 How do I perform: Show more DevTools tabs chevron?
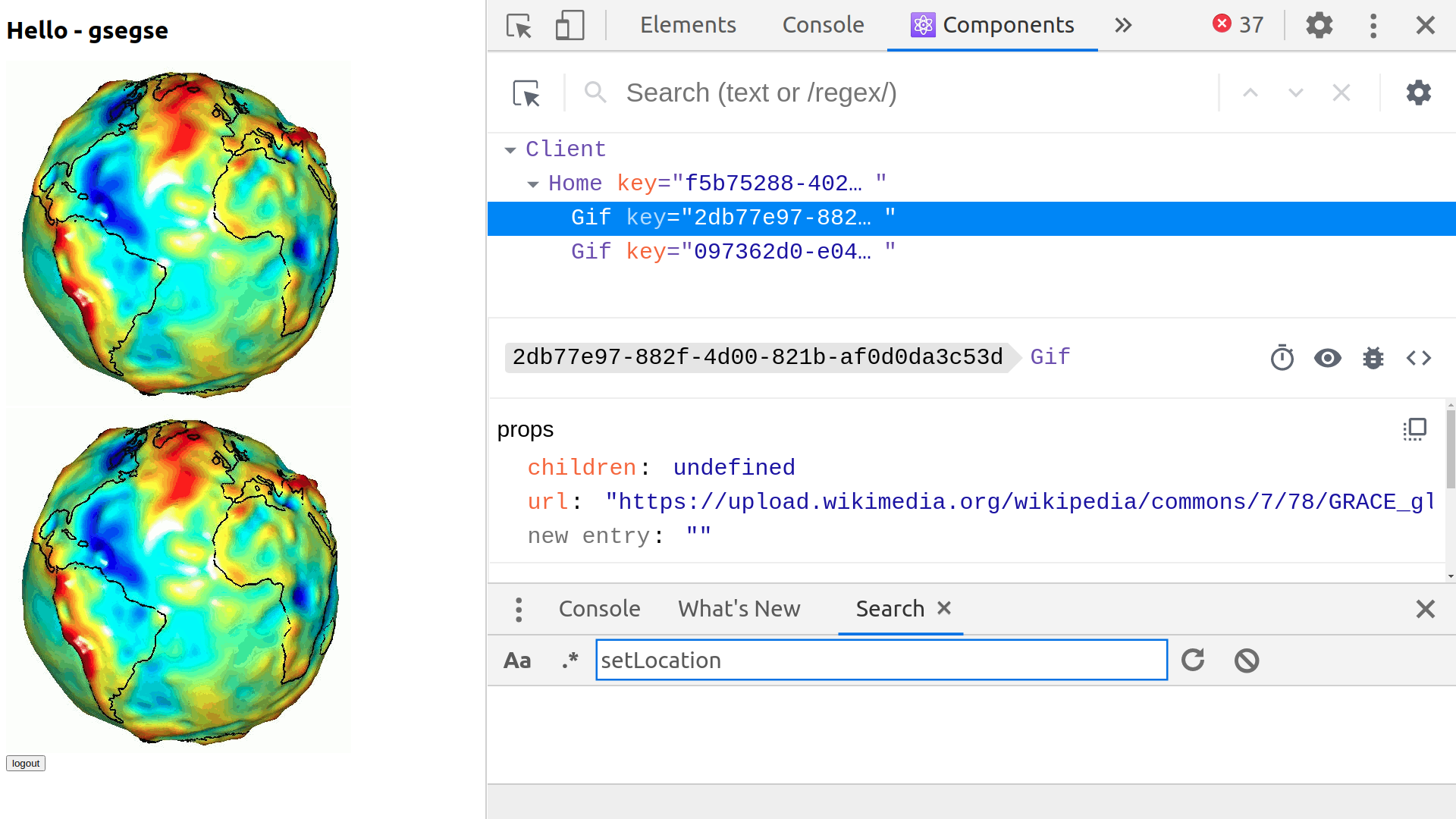point(1123,26)
